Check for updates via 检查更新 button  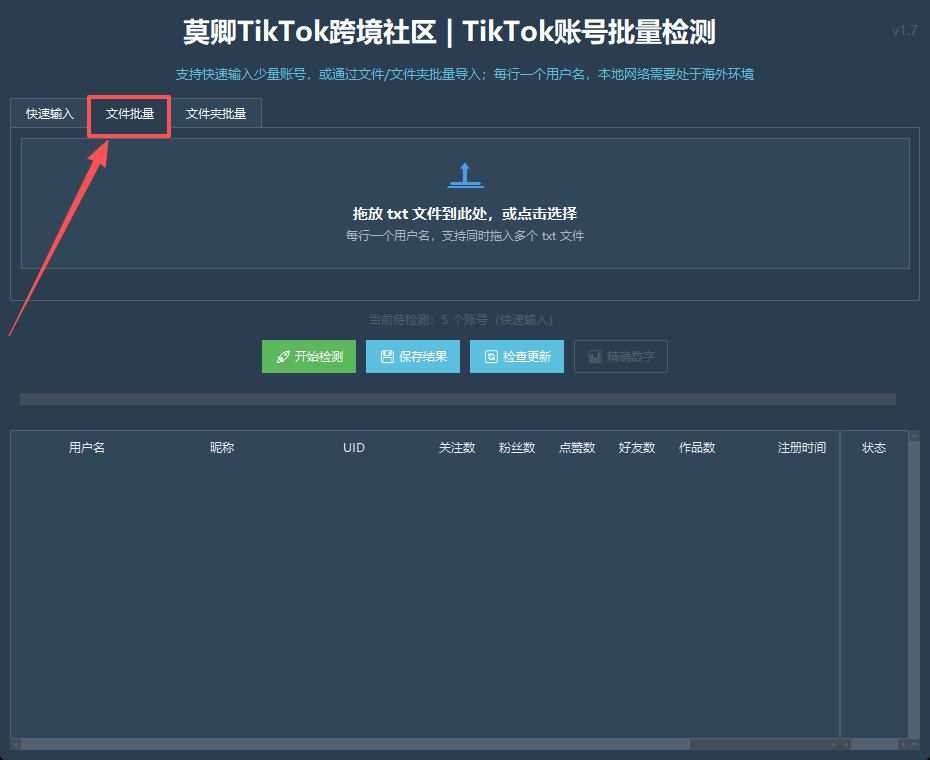517,357
